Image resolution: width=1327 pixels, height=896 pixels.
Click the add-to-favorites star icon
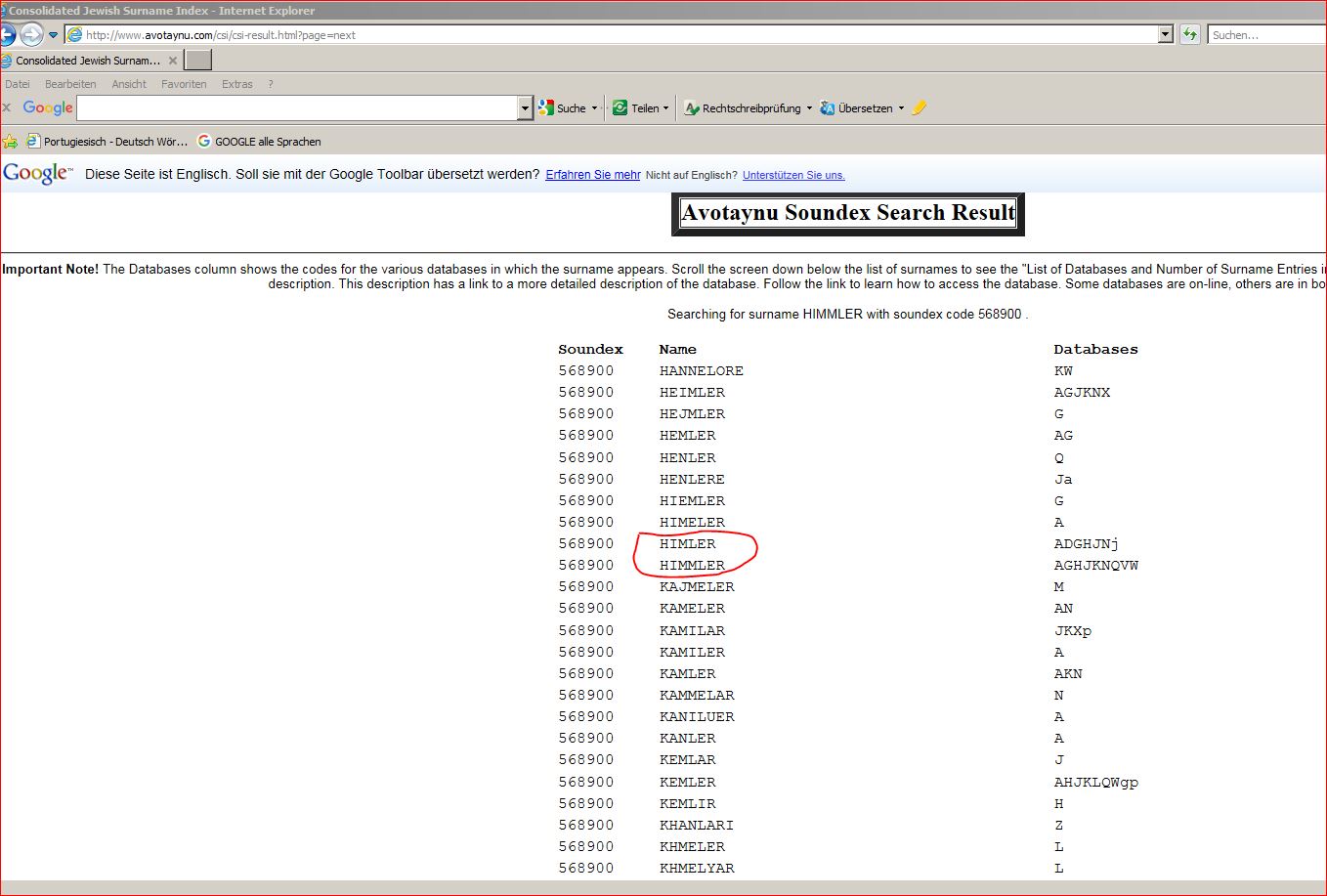[10, 141]
